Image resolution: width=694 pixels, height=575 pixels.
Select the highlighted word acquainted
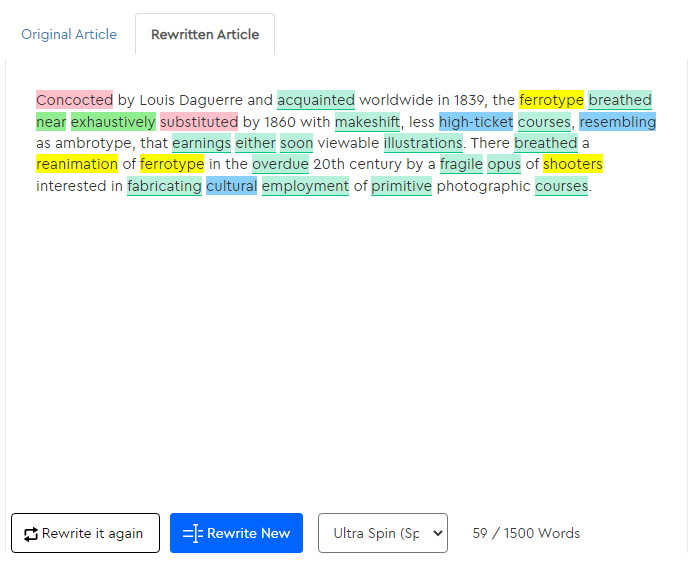pos(315,100)
